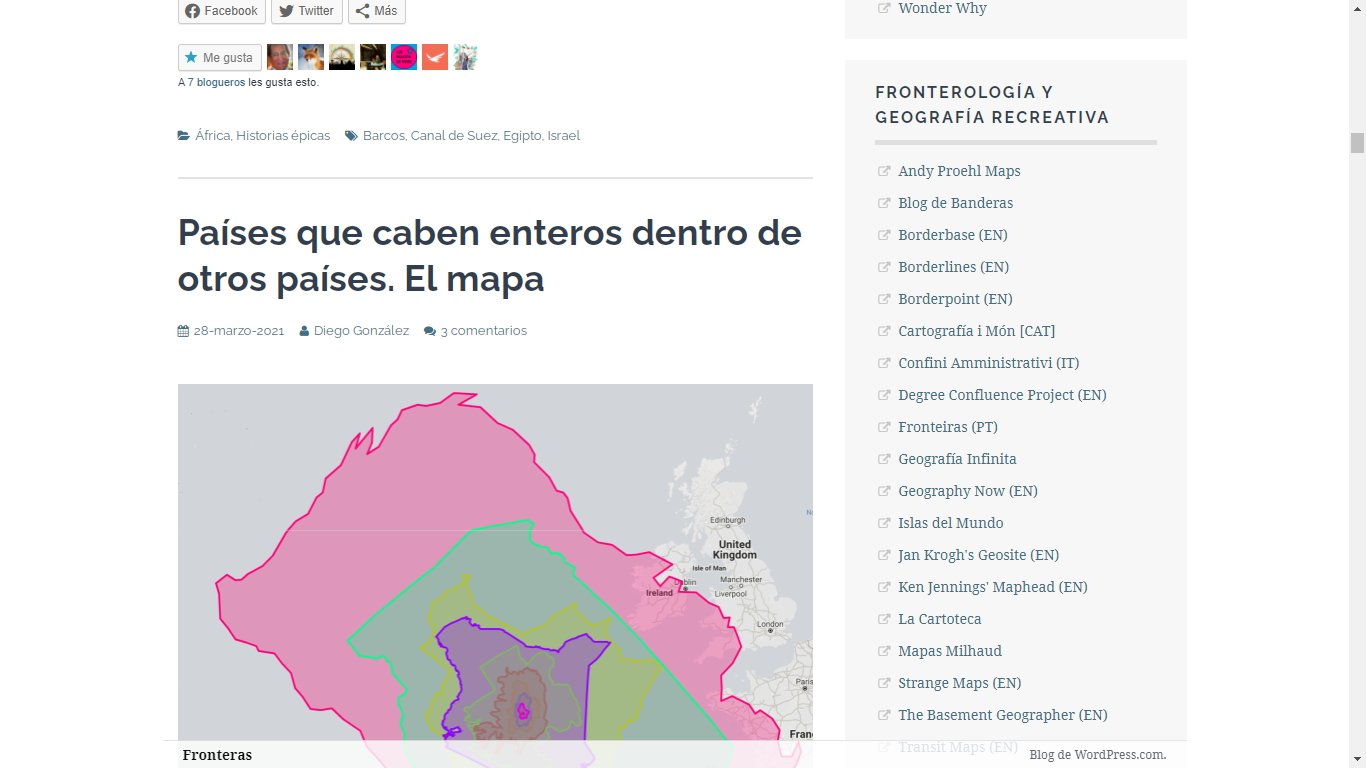Visit Geography Now (EN)

tap(968, 491)
